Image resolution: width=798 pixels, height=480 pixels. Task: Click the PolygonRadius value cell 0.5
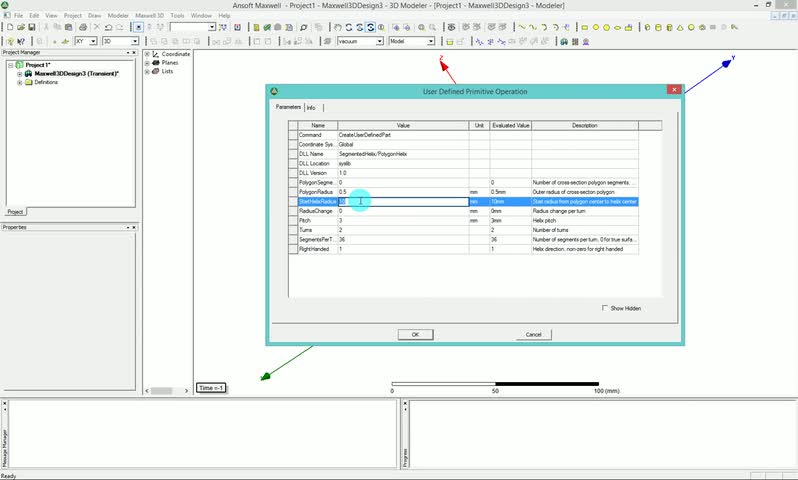(403, 192)
